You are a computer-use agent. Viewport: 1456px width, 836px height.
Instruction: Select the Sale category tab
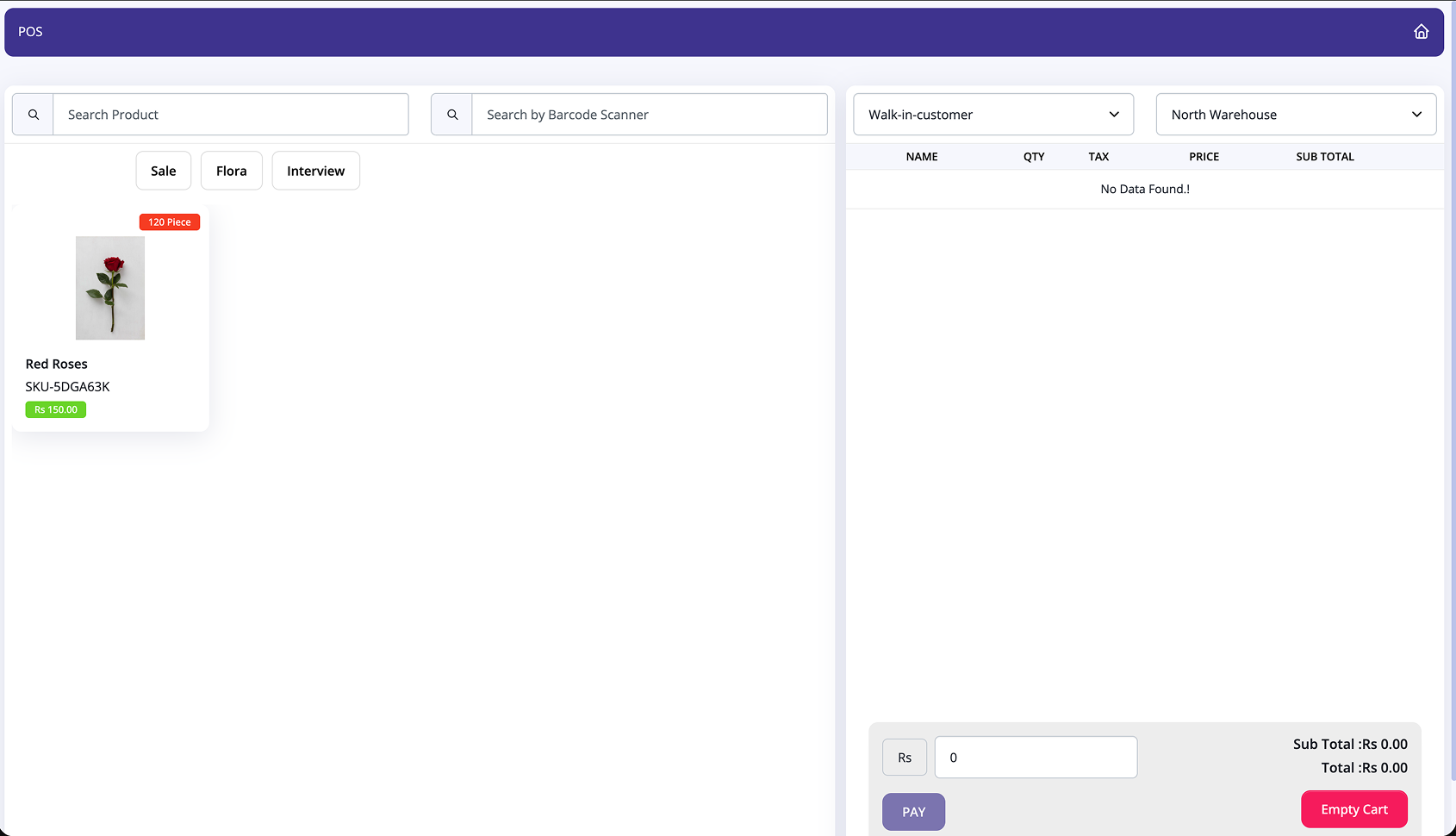(163, 171)
